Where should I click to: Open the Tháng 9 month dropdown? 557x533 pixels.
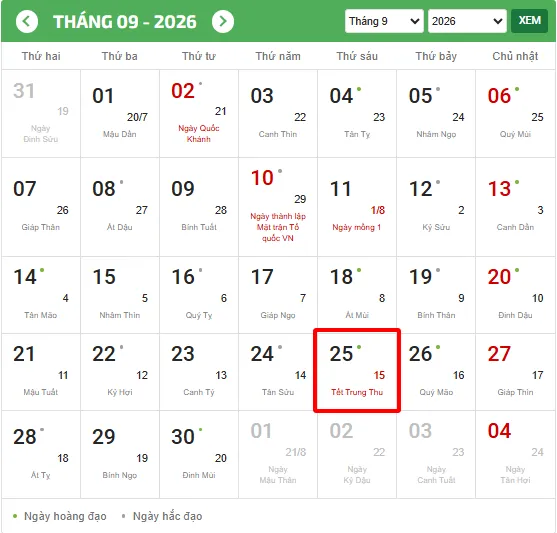click(x=384, y=21)
